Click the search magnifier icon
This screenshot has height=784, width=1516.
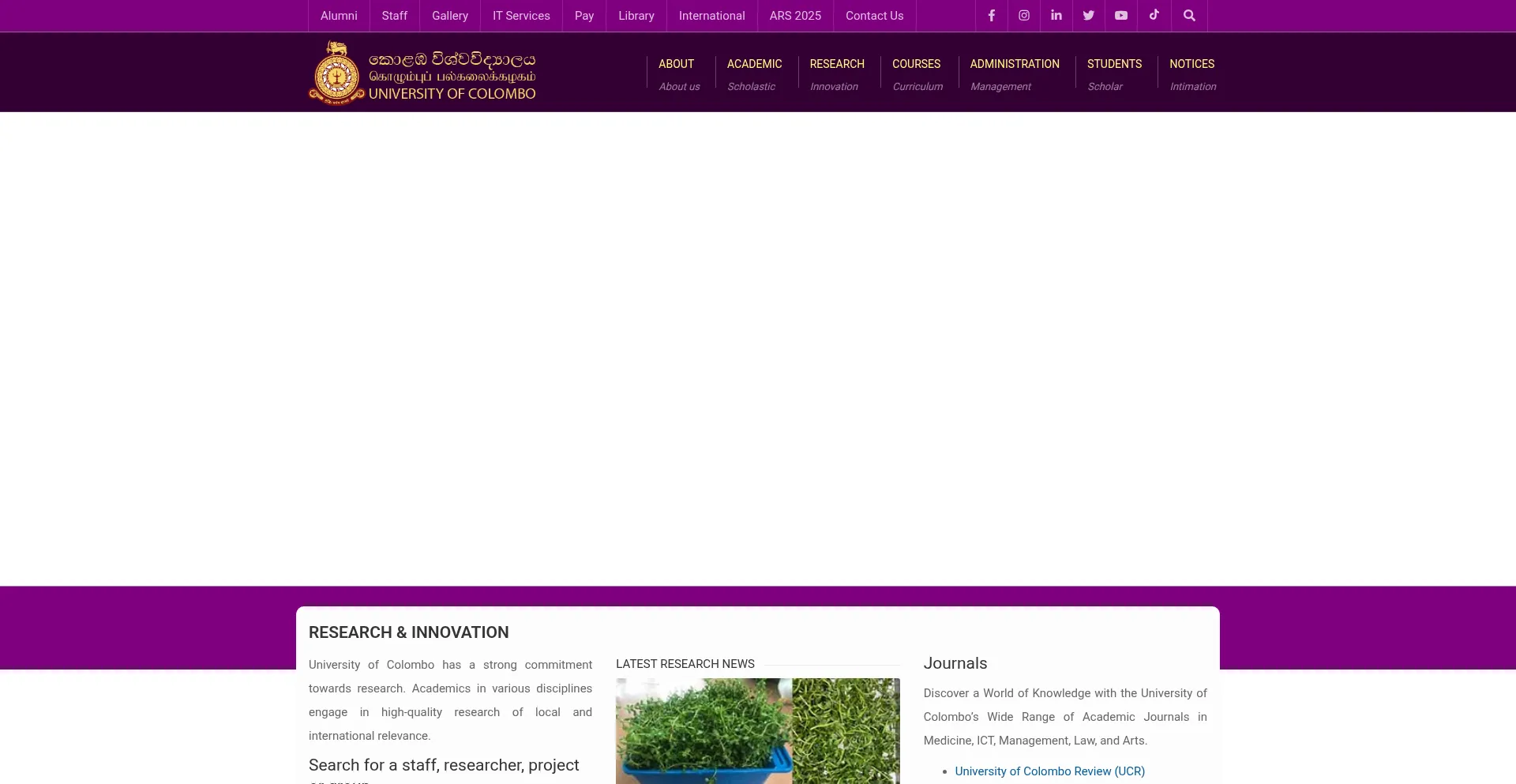pos(1189,16)
